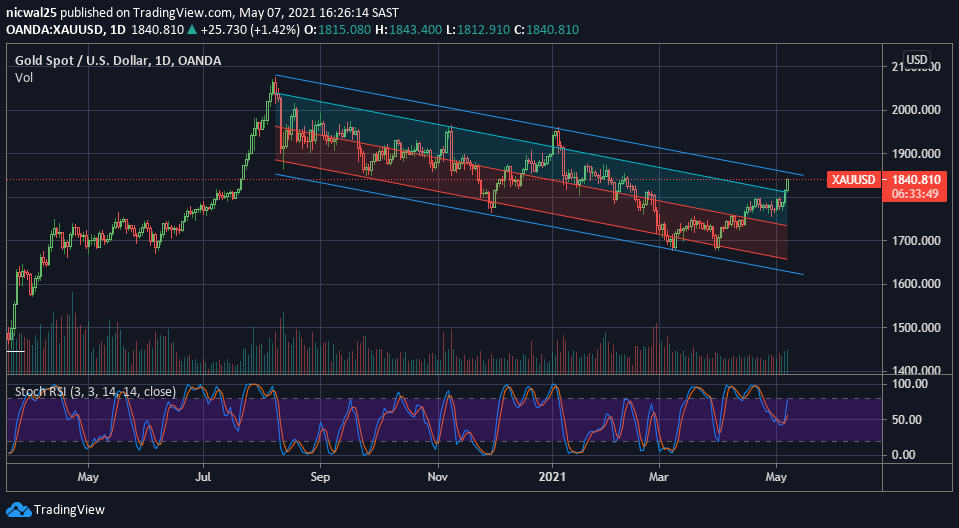
Task: Click the TradingView wordmark text
Action: pyautogui.click(x=69, y=510)
